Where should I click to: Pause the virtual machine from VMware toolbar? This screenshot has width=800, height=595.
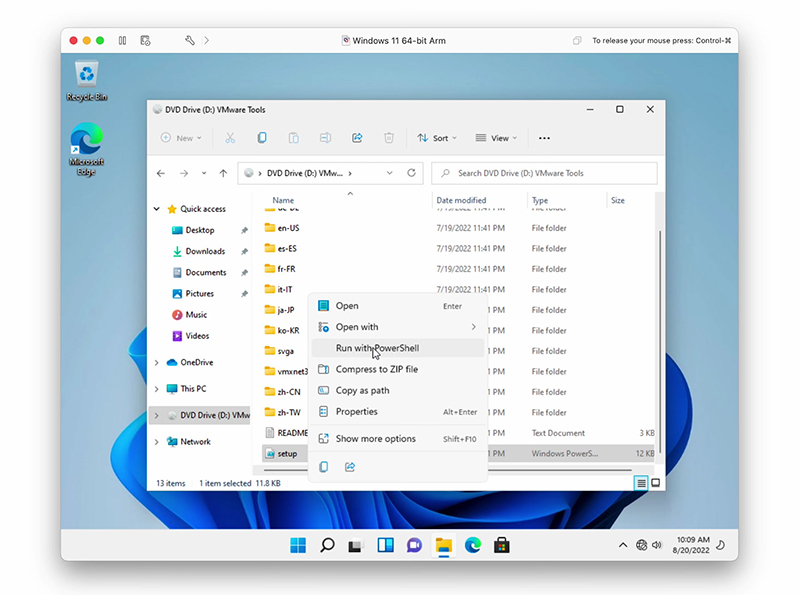[x=122, y=40]
